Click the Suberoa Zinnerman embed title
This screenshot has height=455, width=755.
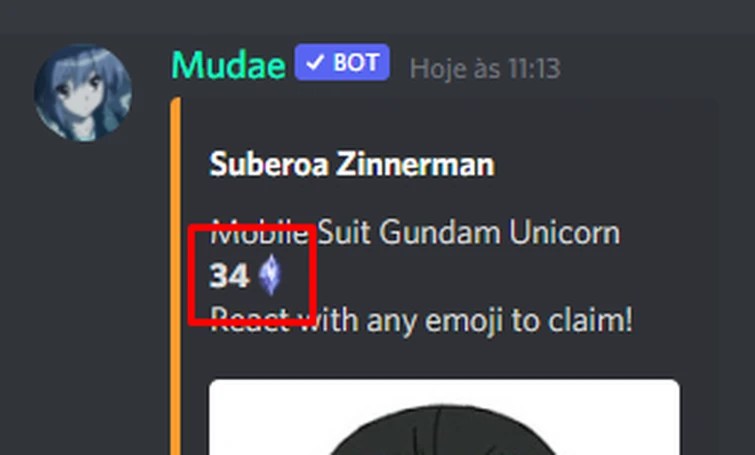[x=352, y=164]
